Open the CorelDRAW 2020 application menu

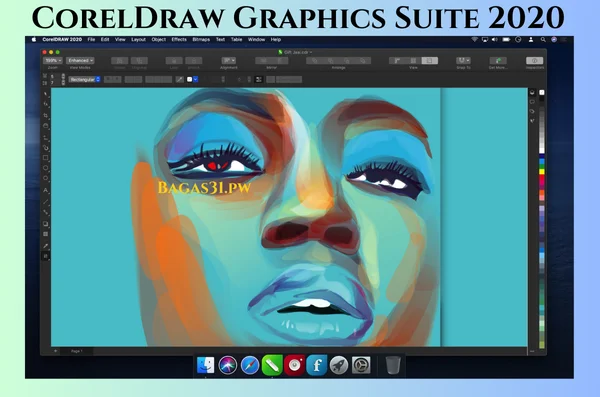pyautogui.click(x=62, y=39)
